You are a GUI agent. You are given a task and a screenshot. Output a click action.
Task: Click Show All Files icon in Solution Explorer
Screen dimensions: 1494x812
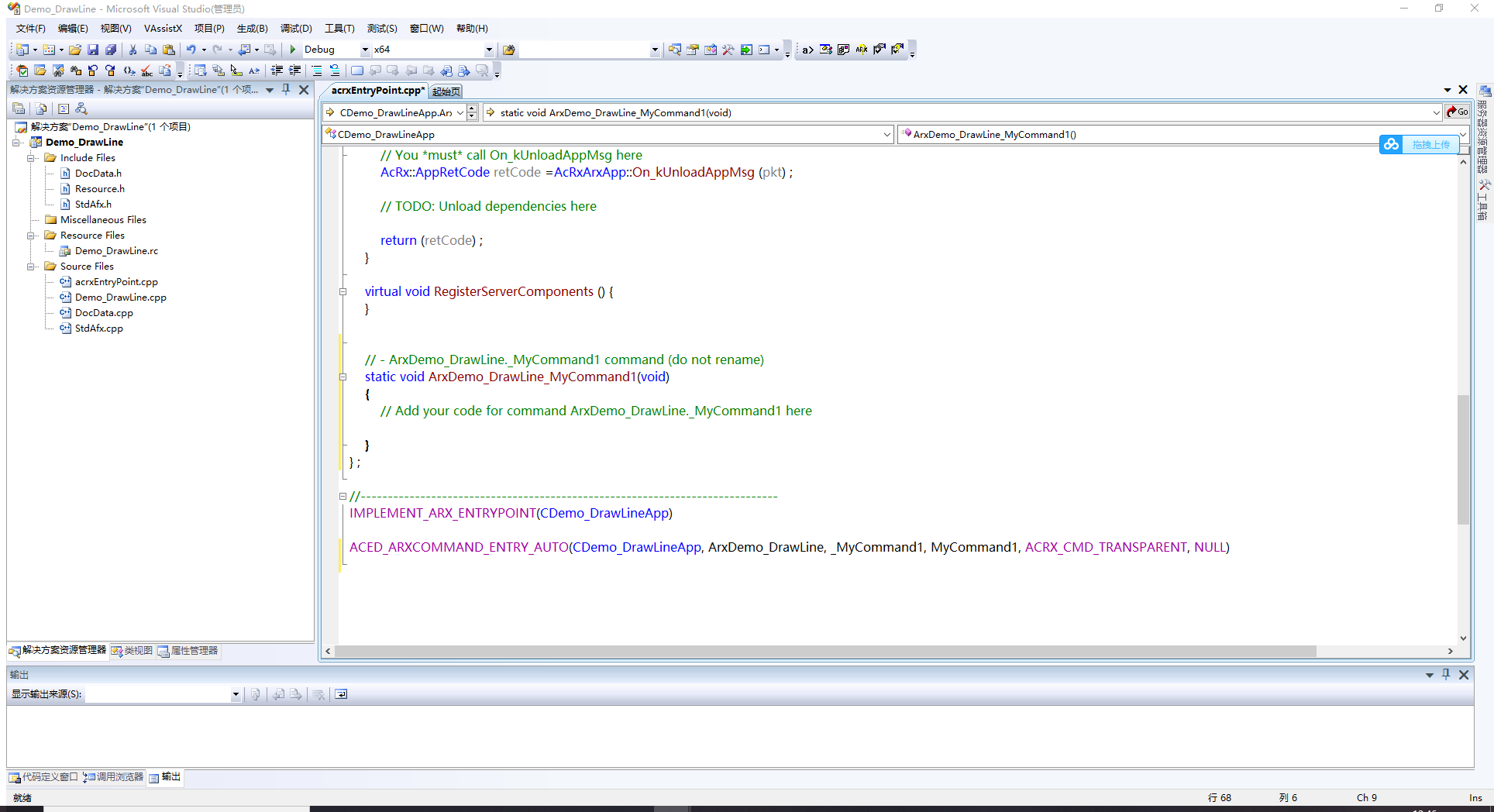click(41, 109)
